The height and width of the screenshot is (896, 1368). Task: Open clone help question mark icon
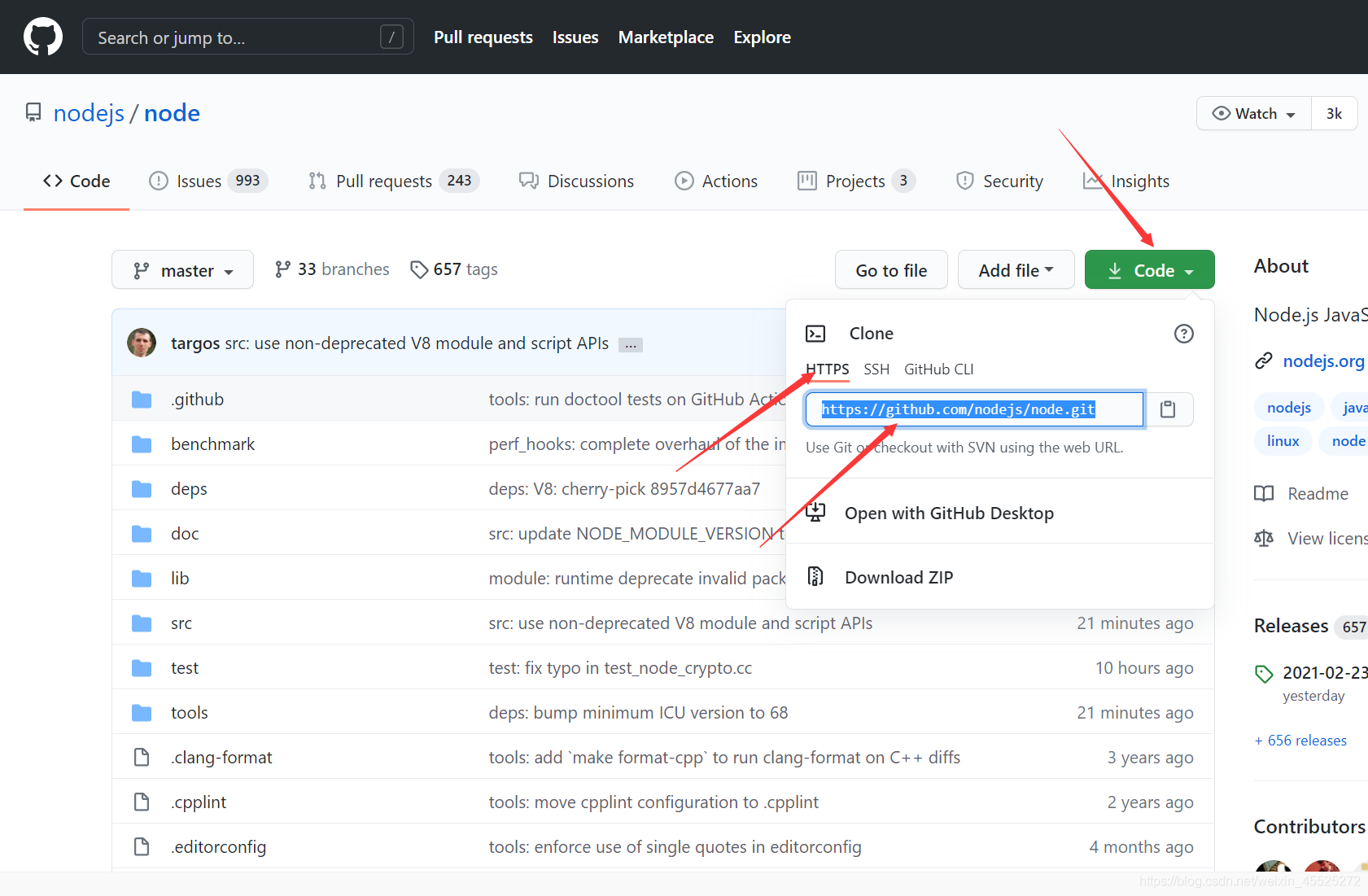click(x=1184, y=334)
